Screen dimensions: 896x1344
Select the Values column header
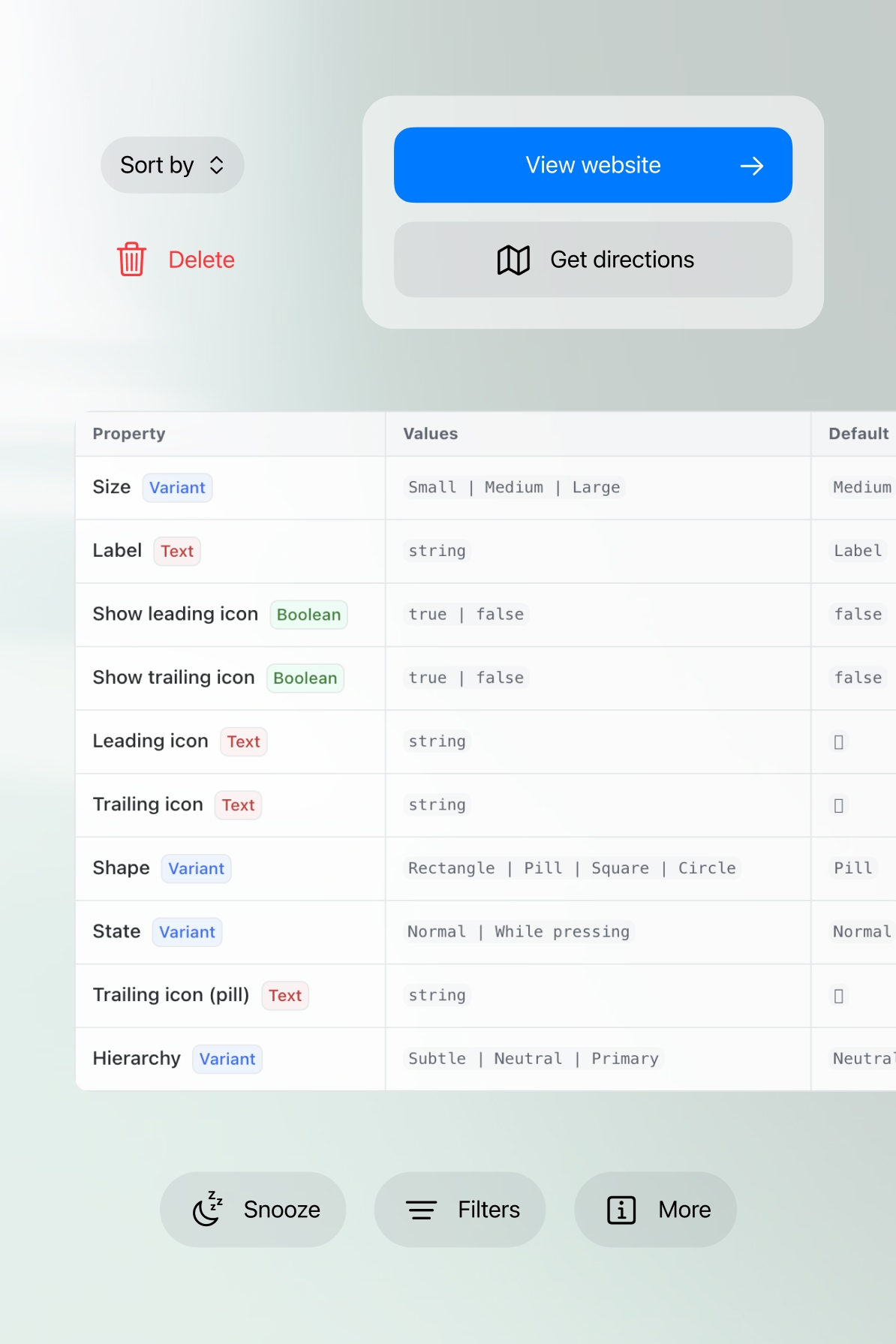click(431, 434)
